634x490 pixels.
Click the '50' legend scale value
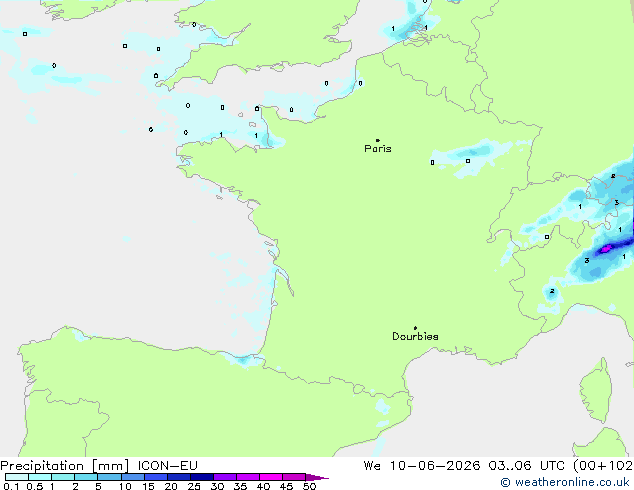pos(310,486)
